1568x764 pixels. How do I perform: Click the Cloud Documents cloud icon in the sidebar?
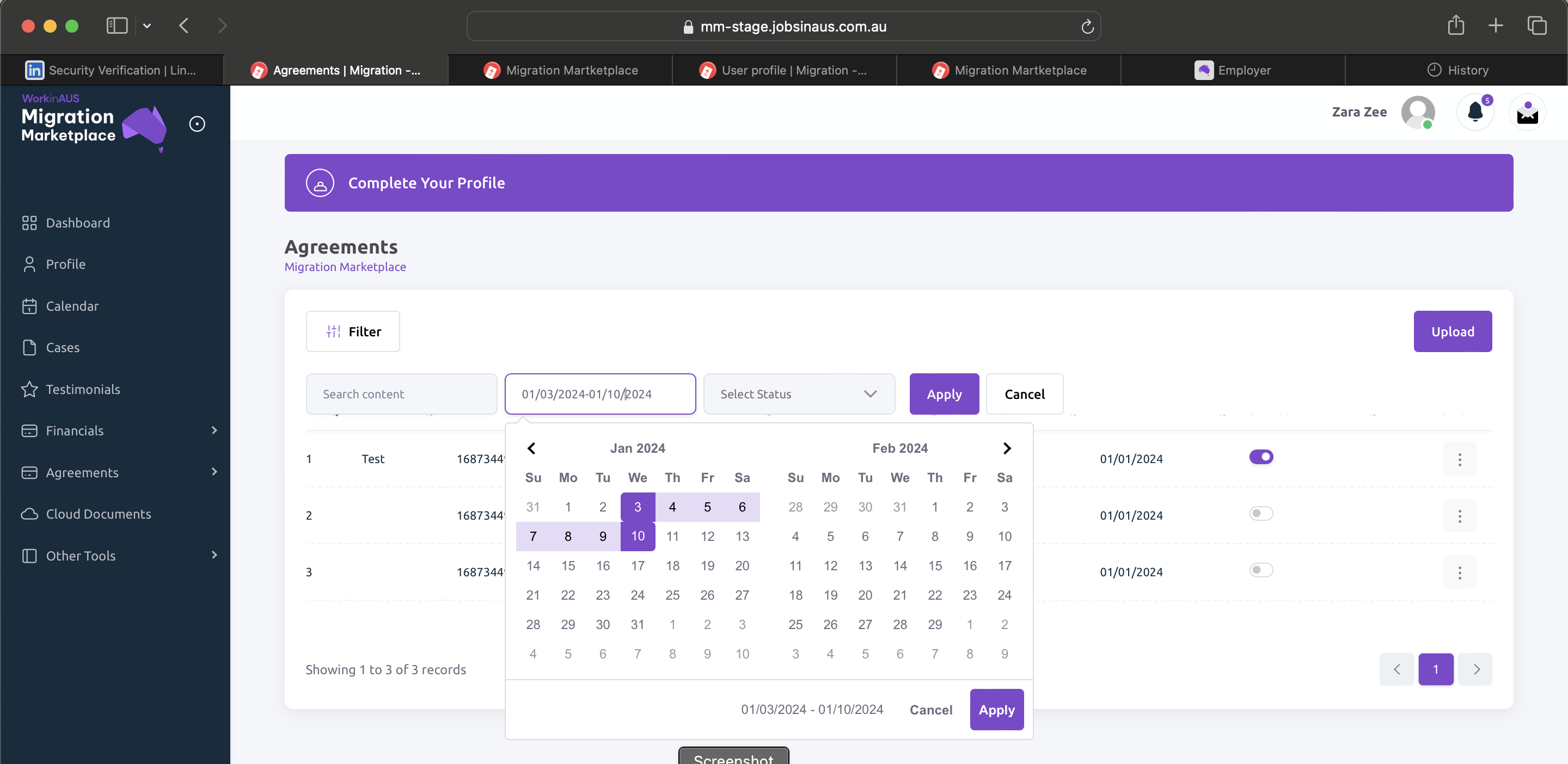(29, 514)
